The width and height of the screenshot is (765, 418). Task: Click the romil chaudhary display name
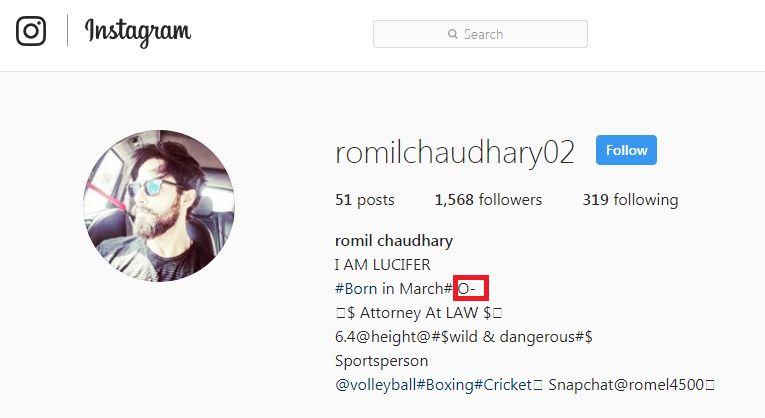394,241
